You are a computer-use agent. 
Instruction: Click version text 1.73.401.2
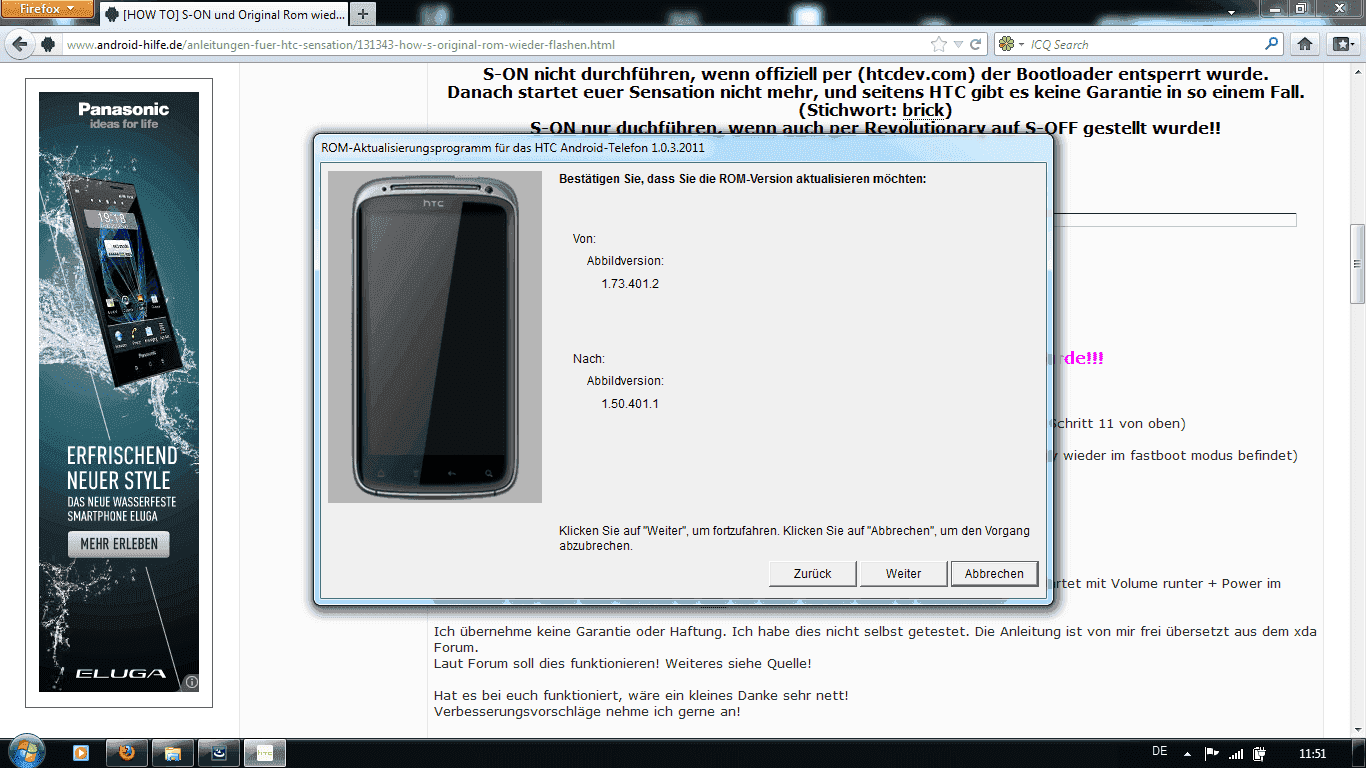coord(630,284)
